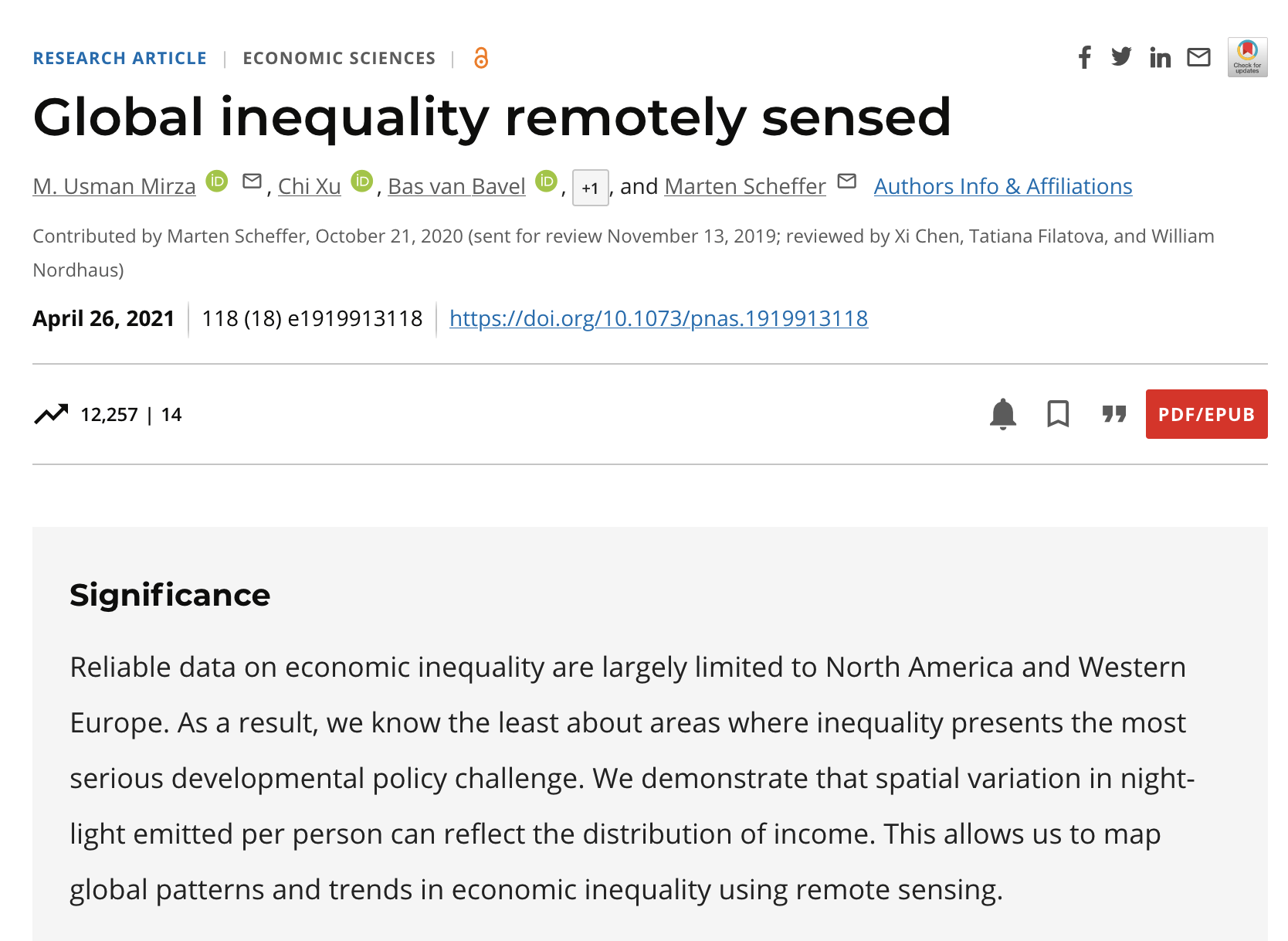Click the Check for updates badge

pos(1247,57)
